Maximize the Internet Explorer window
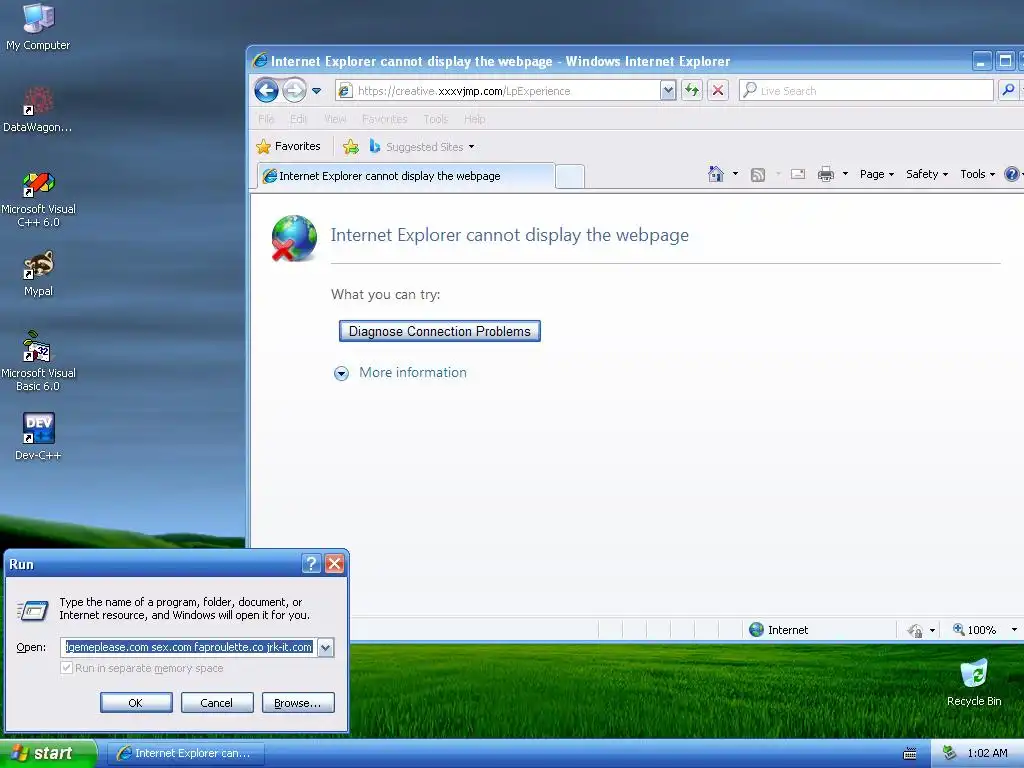 click(1005, 62)
